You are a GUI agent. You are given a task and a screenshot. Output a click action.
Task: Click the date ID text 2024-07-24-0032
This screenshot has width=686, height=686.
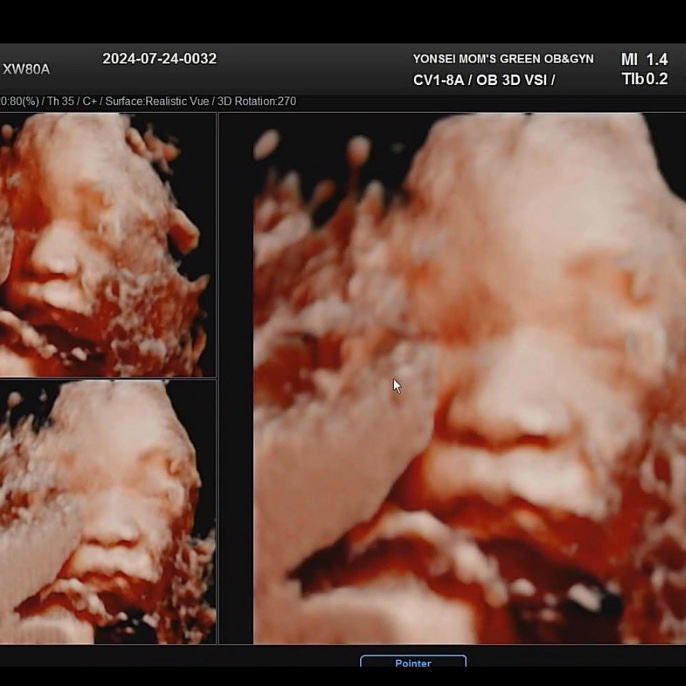click(159, 59)
